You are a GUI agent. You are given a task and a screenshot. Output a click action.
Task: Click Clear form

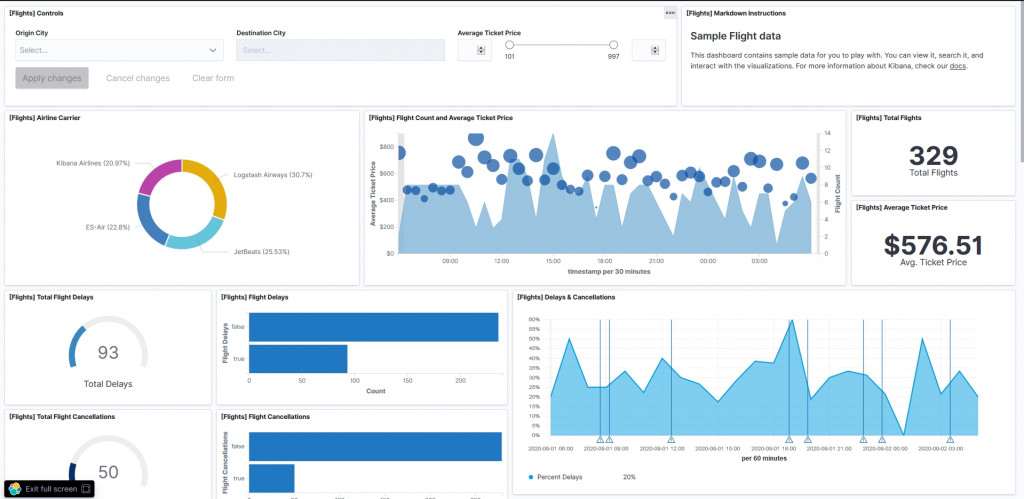[213, 78]
